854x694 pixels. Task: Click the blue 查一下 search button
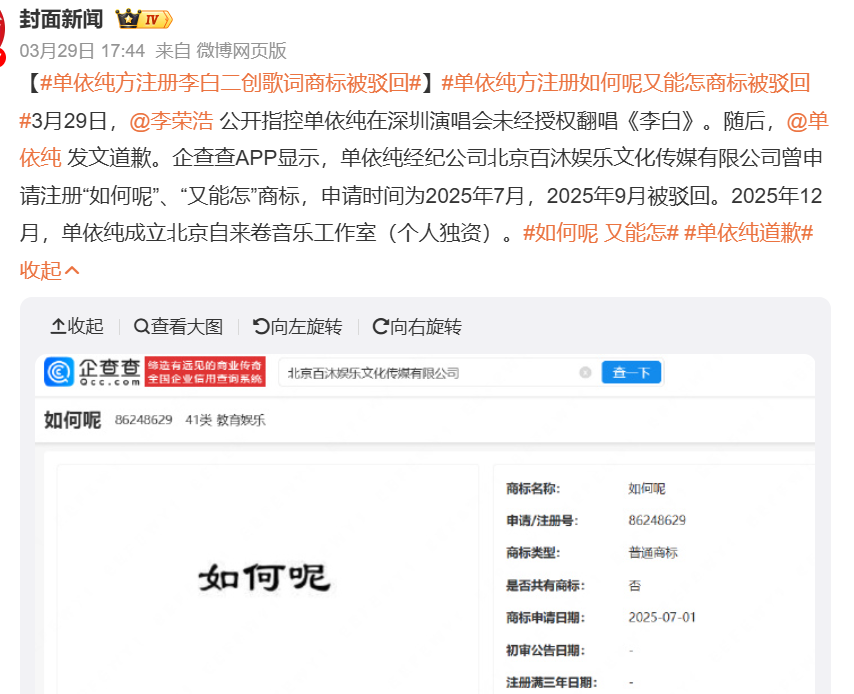pyautogui.click(x=631, y=373)
